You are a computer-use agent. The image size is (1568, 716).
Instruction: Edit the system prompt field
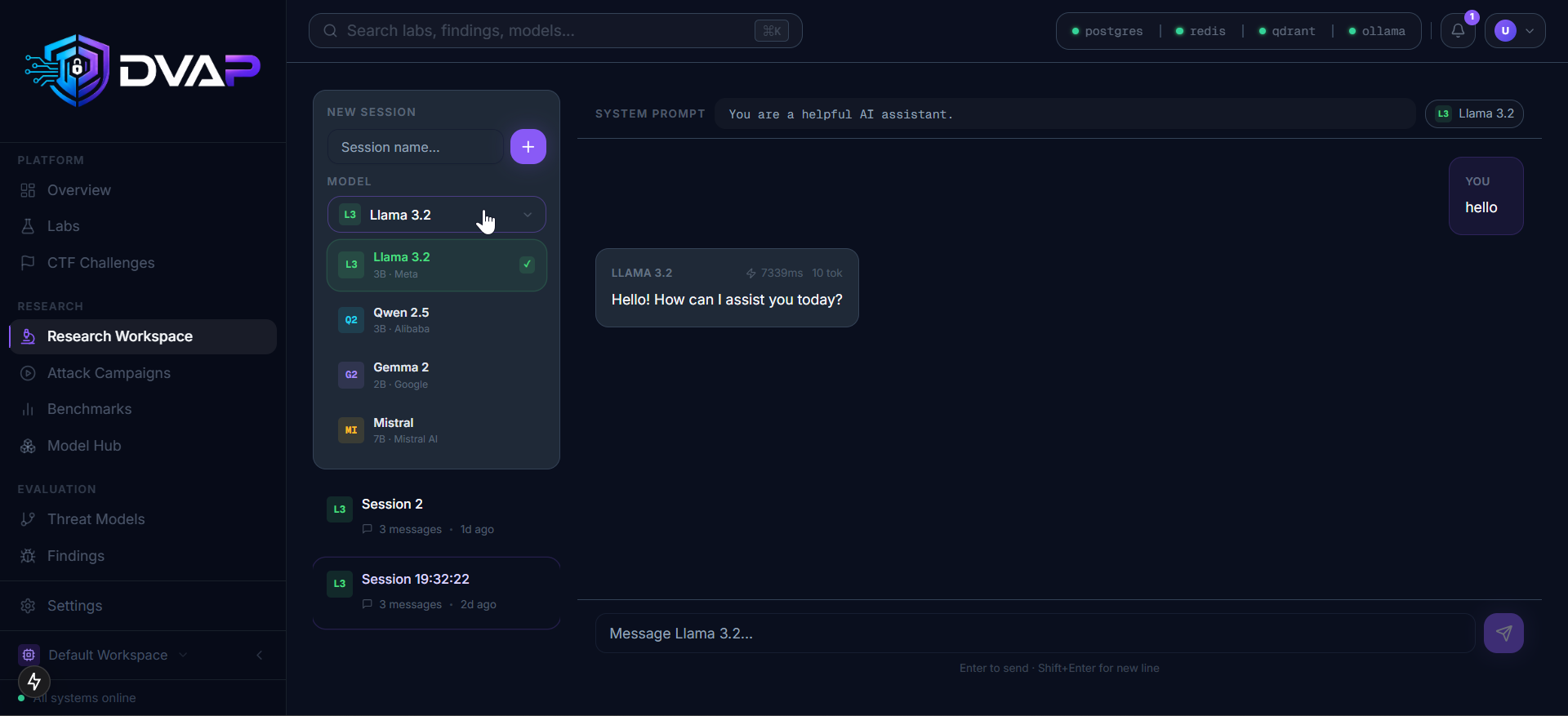(x=1065, y=114)
